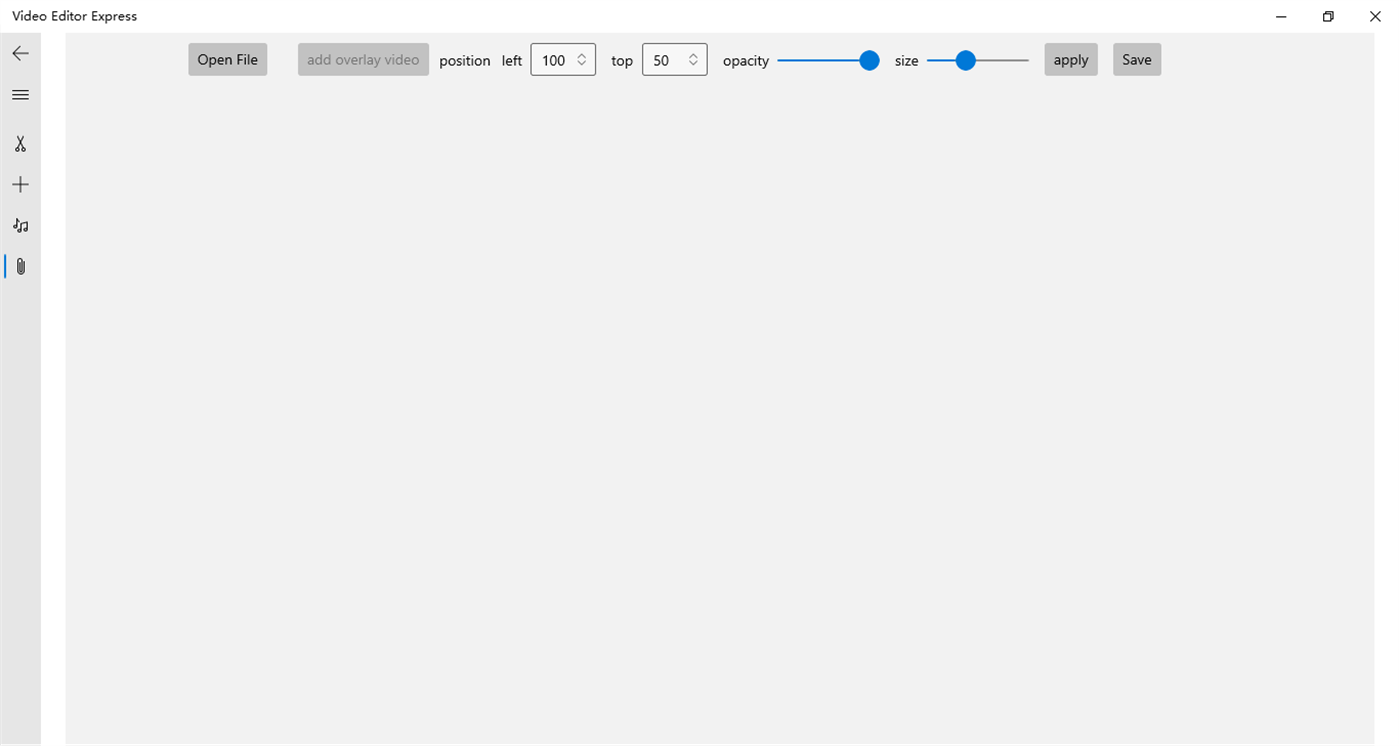Restore down the Video Editor Express window

(x=1327, y=16)
